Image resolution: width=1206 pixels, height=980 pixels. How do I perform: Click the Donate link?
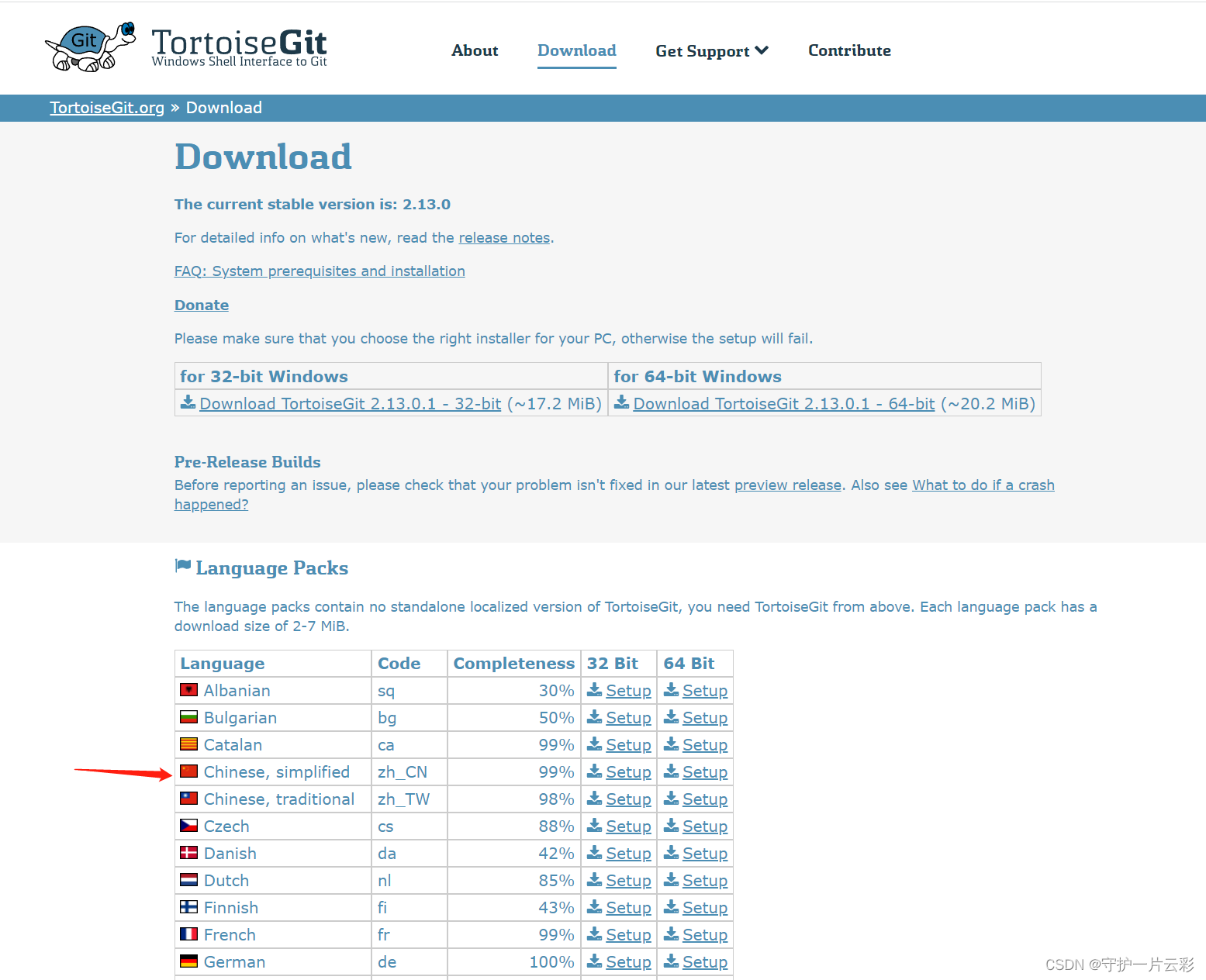coord(202,305)
